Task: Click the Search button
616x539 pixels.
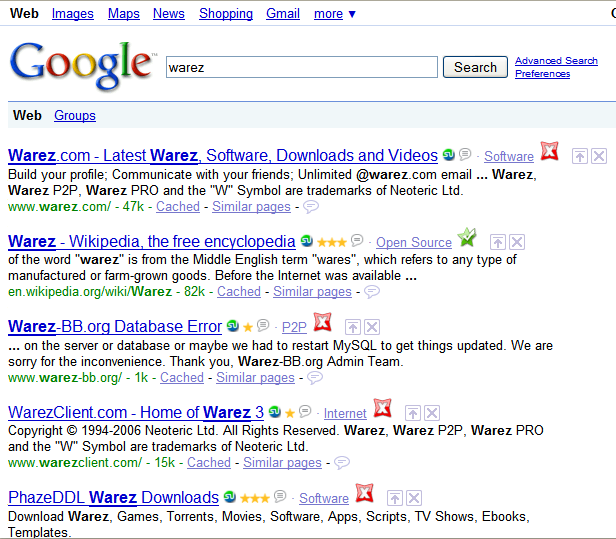Action: 475,67
